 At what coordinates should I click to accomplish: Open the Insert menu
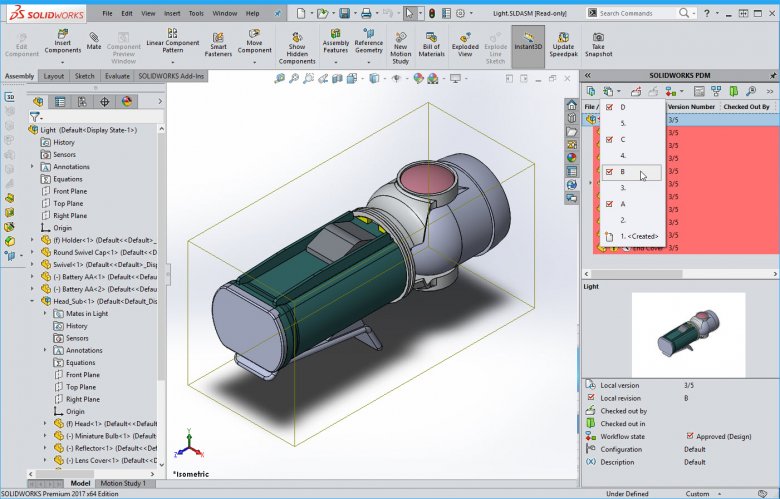pyautogui.click(x=172, y=13)
